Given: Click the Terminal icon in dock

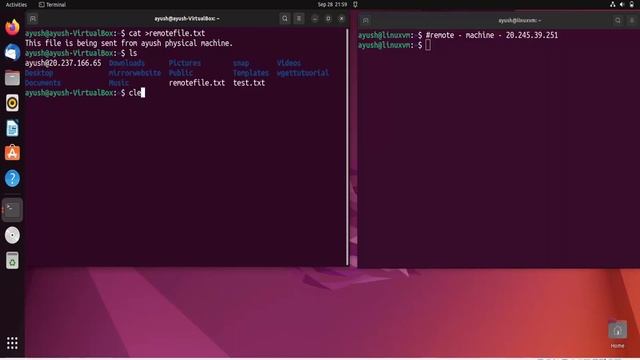Looking at the screenshot, I should point(12,209).
